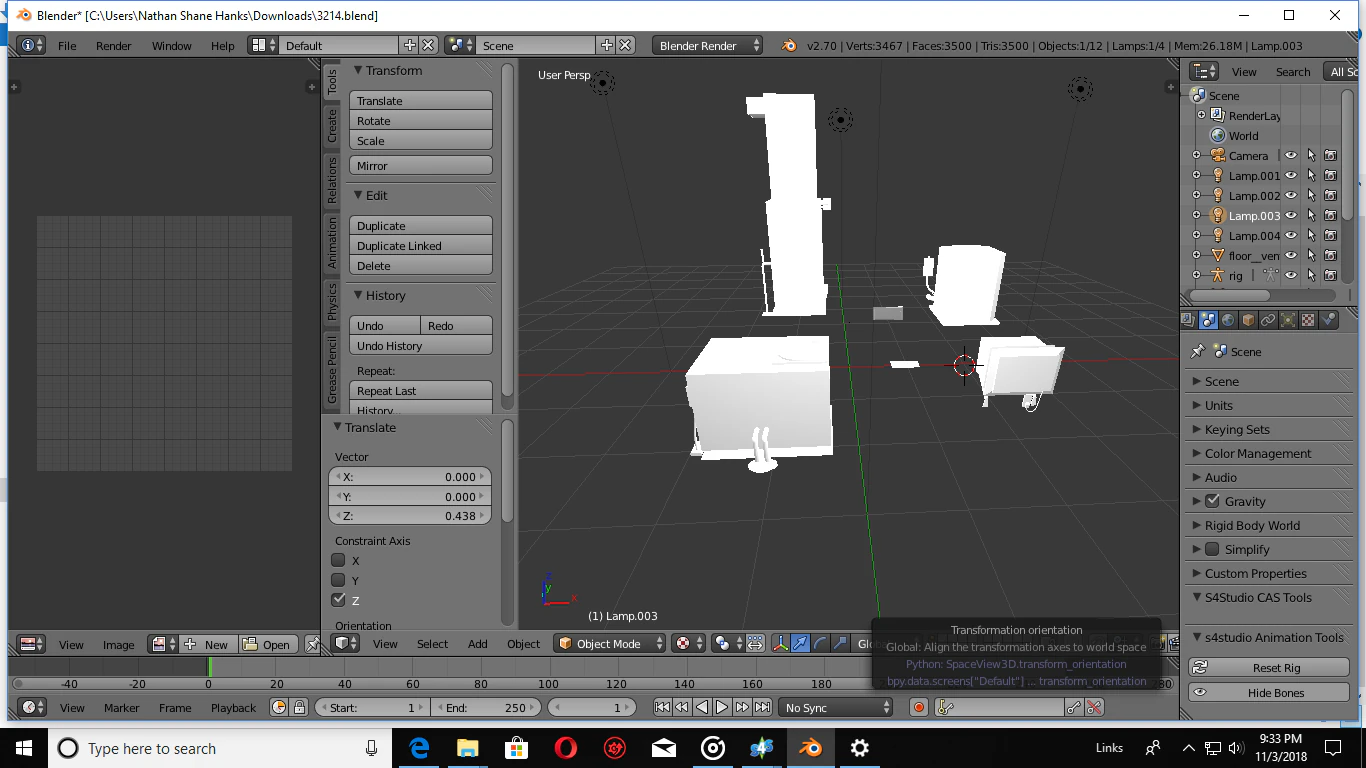1366x768 pixels.
Task: Click the Reset Rig button
Action: pyautogui.click(x=1270, y=667)
